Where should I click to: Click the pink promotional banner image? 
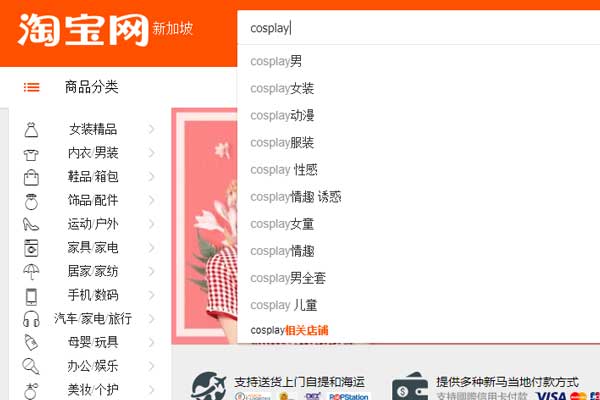pyautogui.click(x=204, y=226)
